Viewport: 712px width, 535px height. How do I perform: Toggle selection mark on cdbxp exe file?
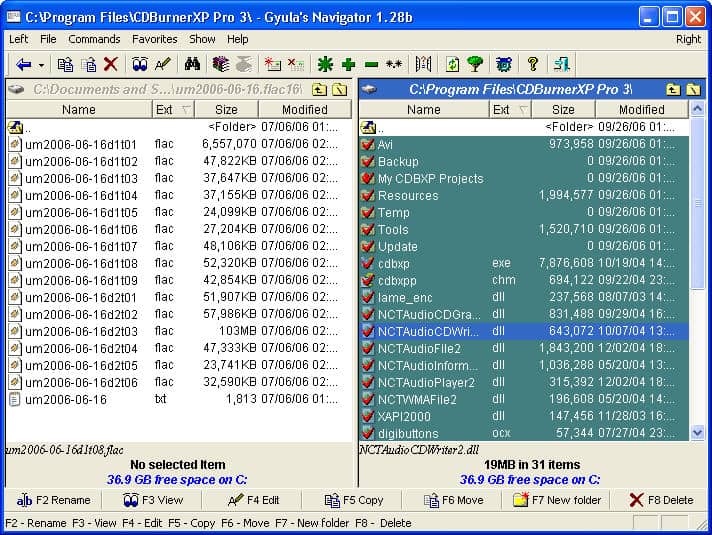click(368, 264)
